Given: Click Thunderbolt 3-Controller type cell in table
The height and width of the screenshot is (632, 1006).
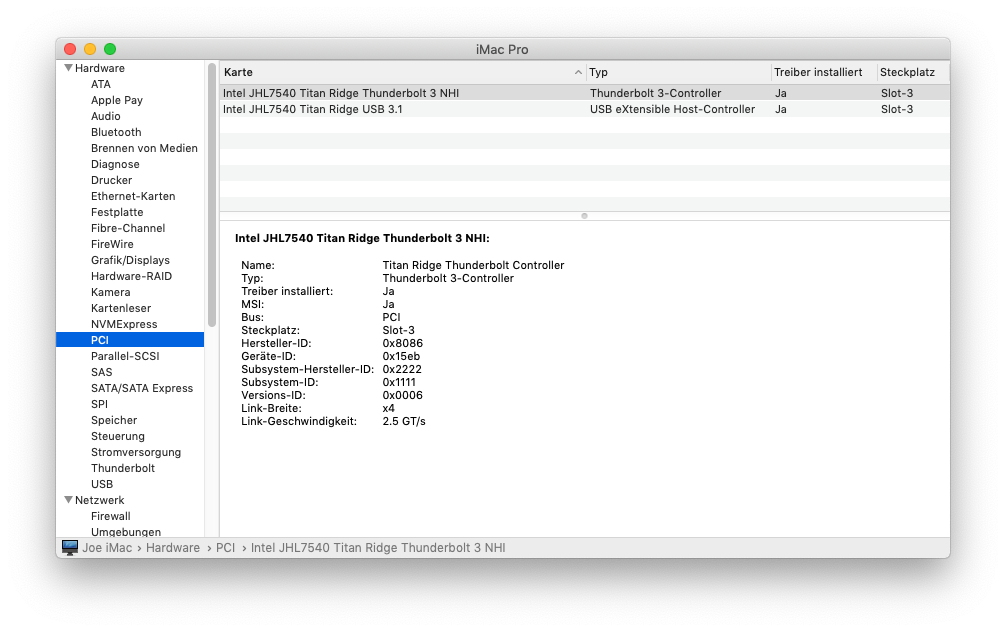Looking at the screenshot, I should pyautogui.click(x=656, y=93).
